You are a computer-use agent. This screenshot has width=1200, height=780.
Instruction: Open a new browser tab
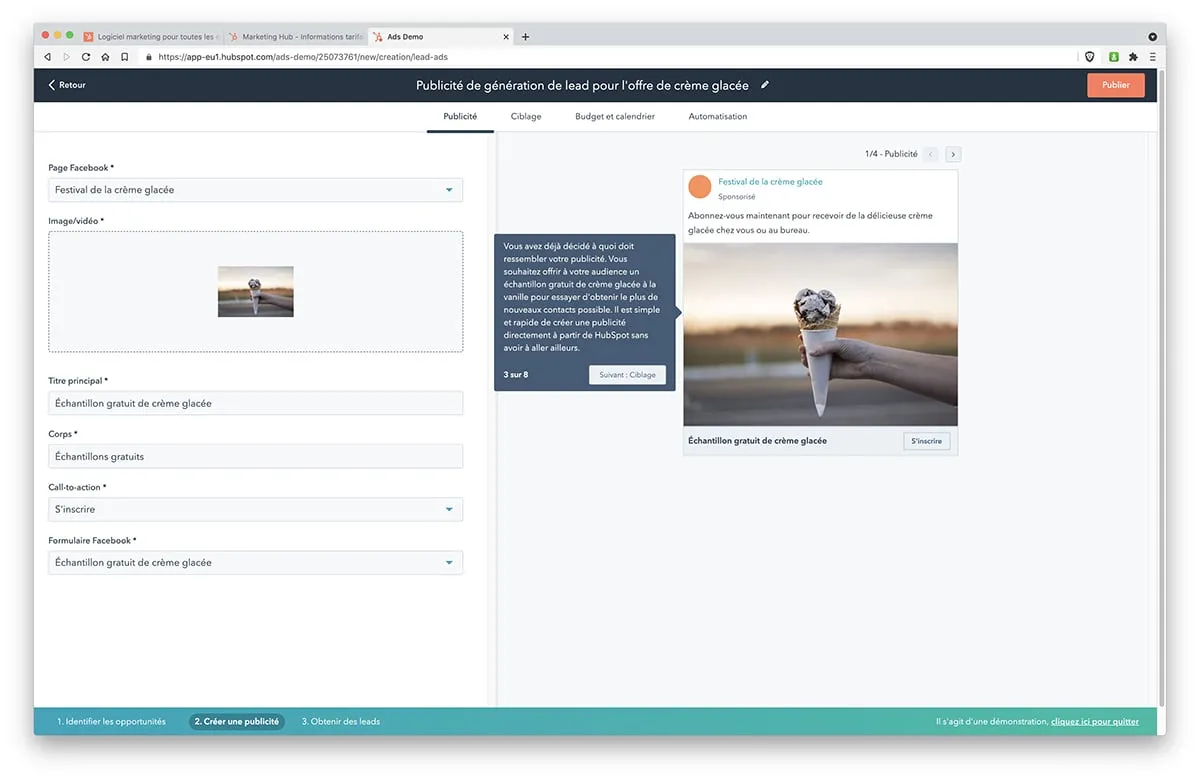(x=526, y=37)
